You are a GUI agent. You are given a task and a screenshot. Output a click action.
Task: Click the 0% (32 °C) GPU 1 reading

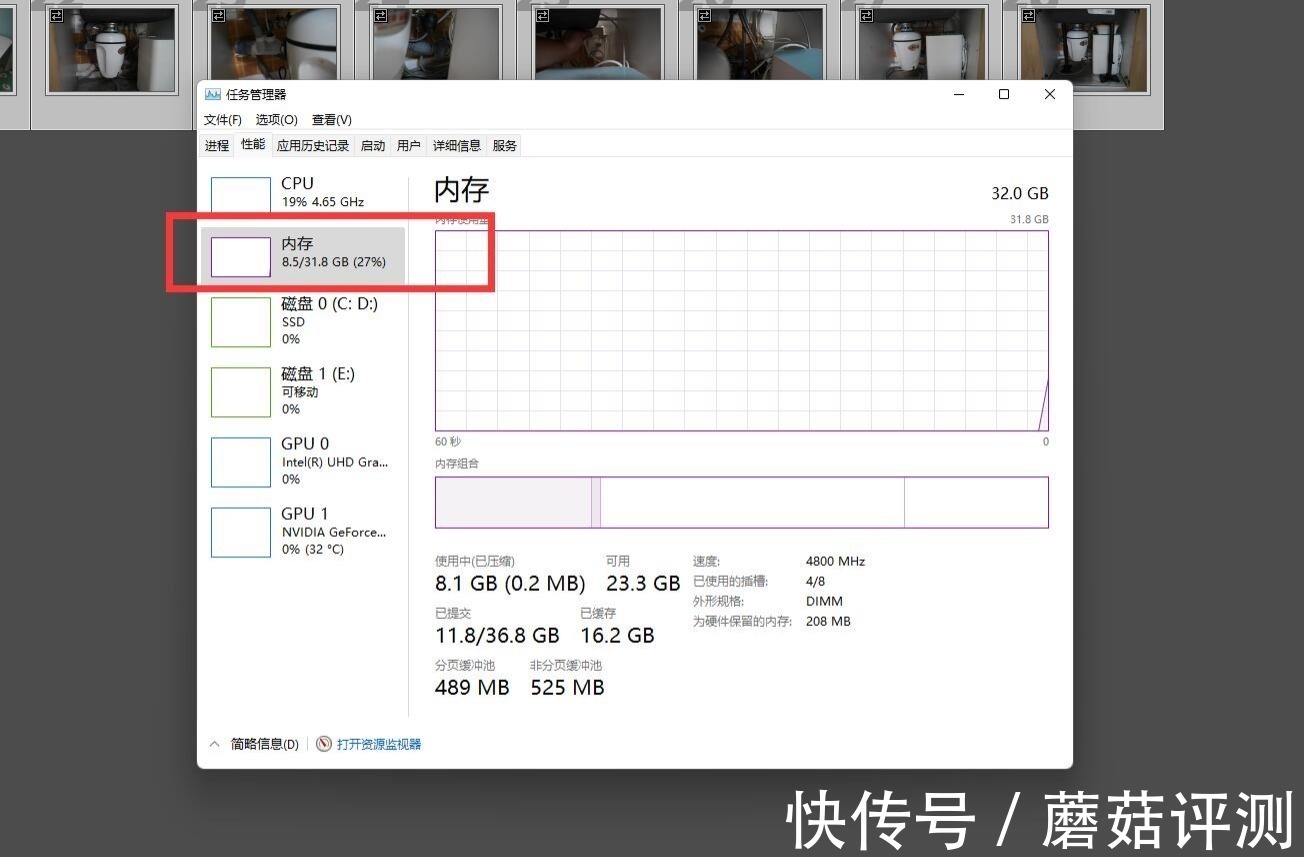312,549
